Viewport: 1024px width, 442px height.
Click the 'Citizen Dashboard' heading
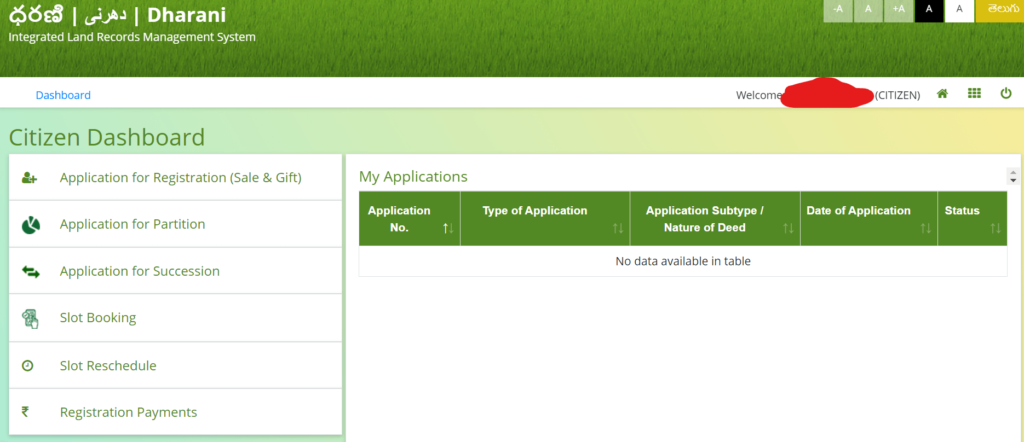[x=107, y=138]
